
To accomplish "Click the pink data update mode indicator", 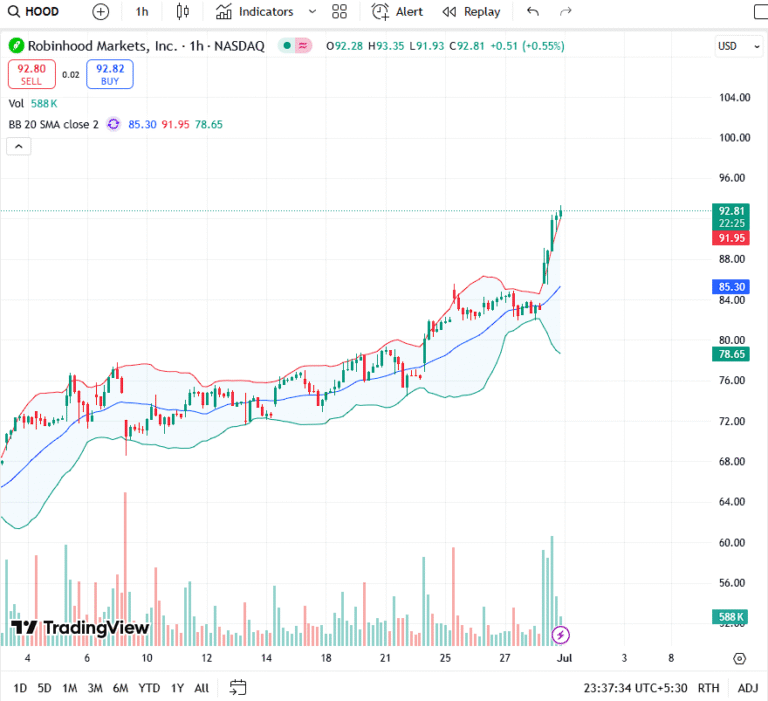I will pos(303,46).
